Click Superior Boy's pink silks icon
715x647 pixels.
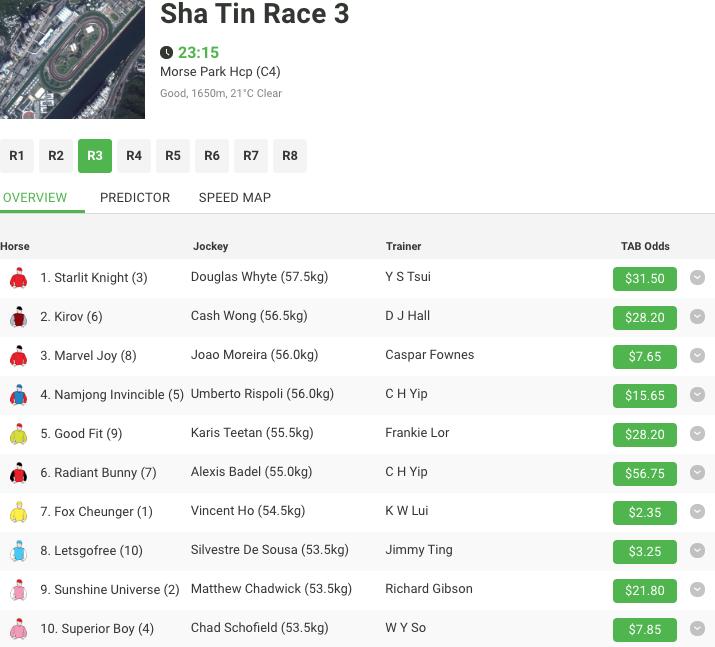click(x=18, y=629)
